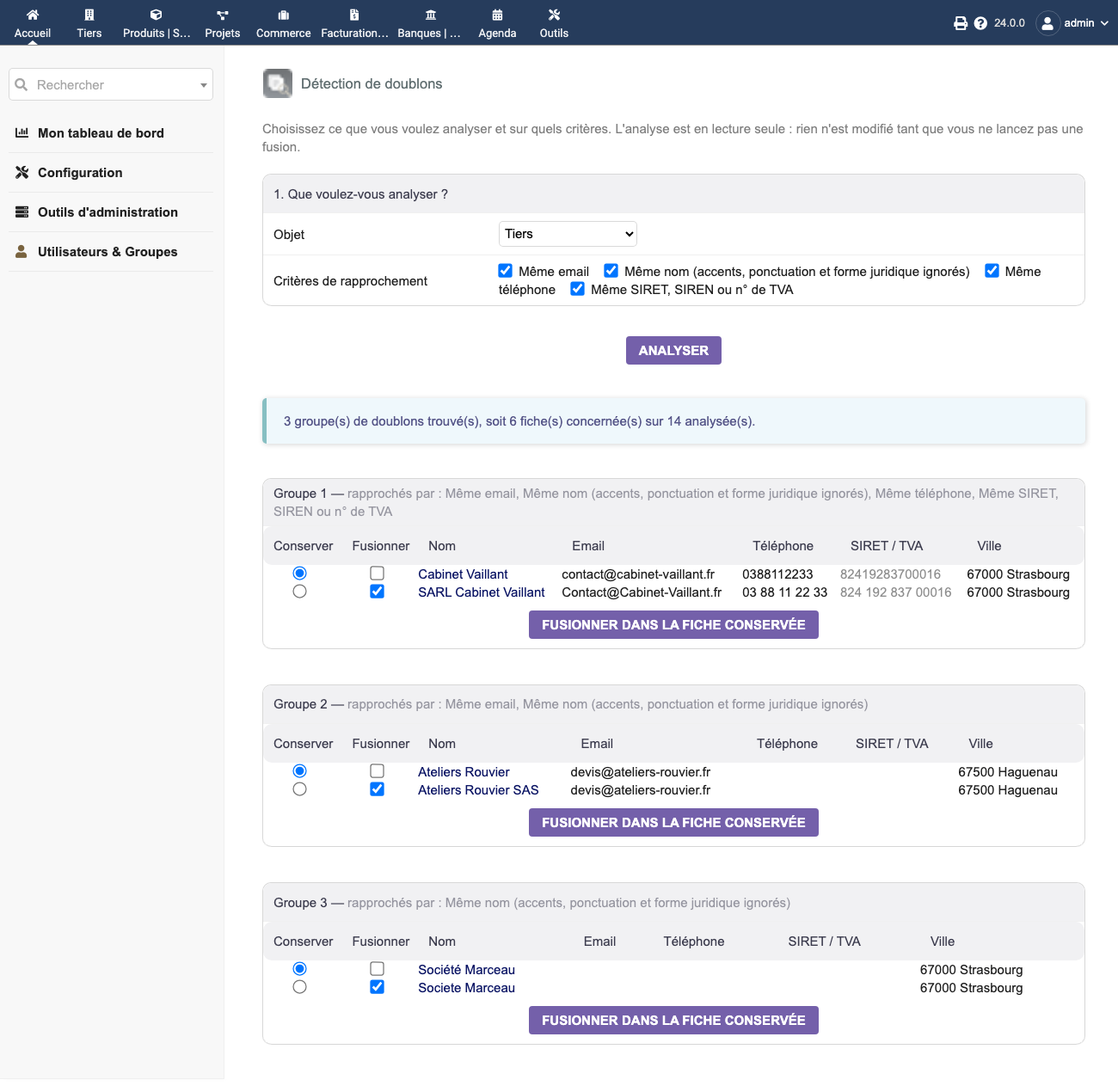Open the Produits cube icon
The width and height of the screenshot is (1118, 1092).
[156, 15]
